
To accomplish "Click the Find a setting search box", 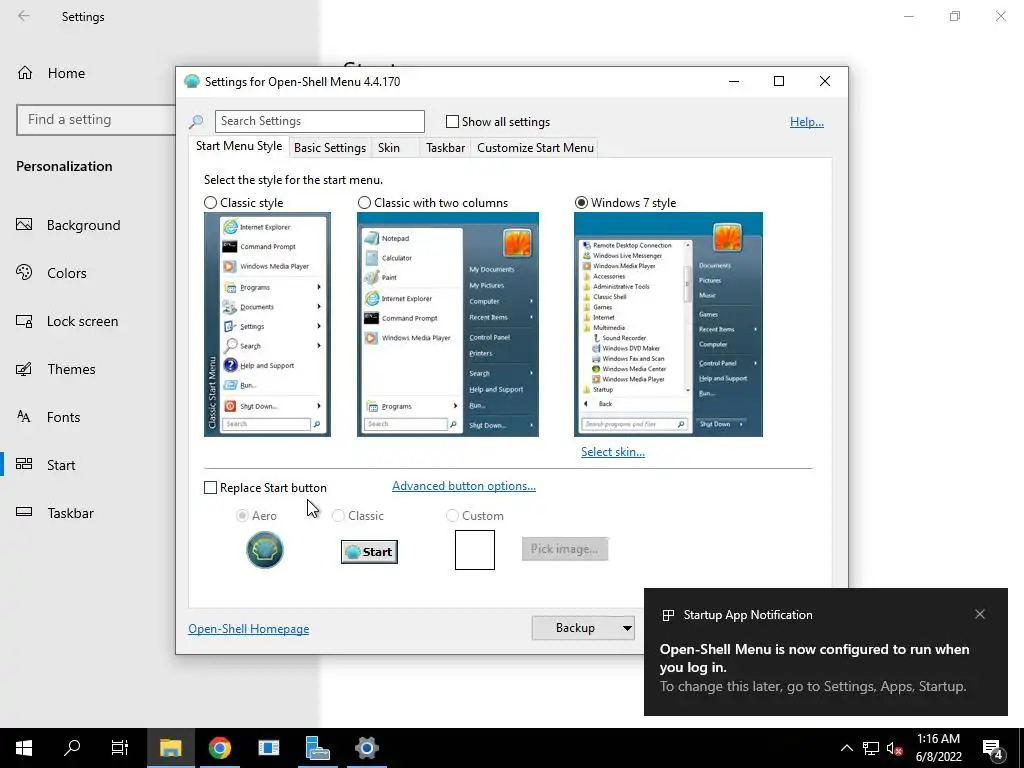I will pyautogui.click(x=96, y=120).
